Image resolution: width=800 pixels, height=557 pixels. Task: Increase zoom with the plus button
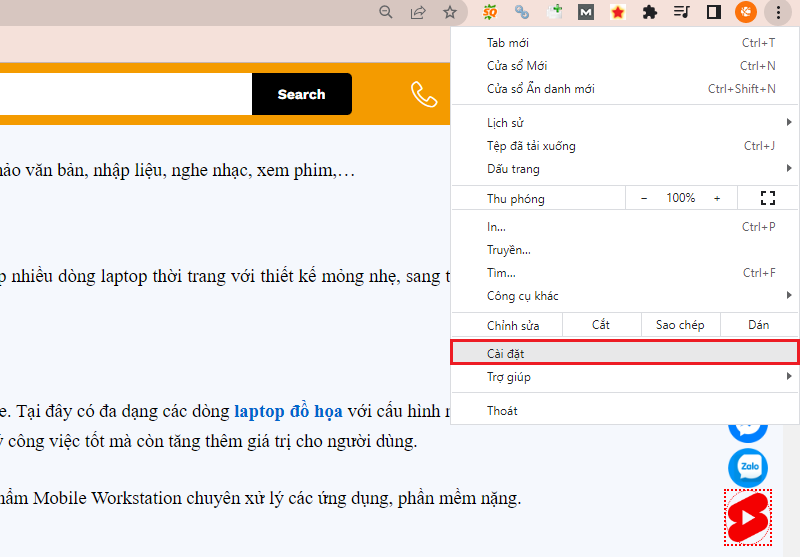pos(717,198)
